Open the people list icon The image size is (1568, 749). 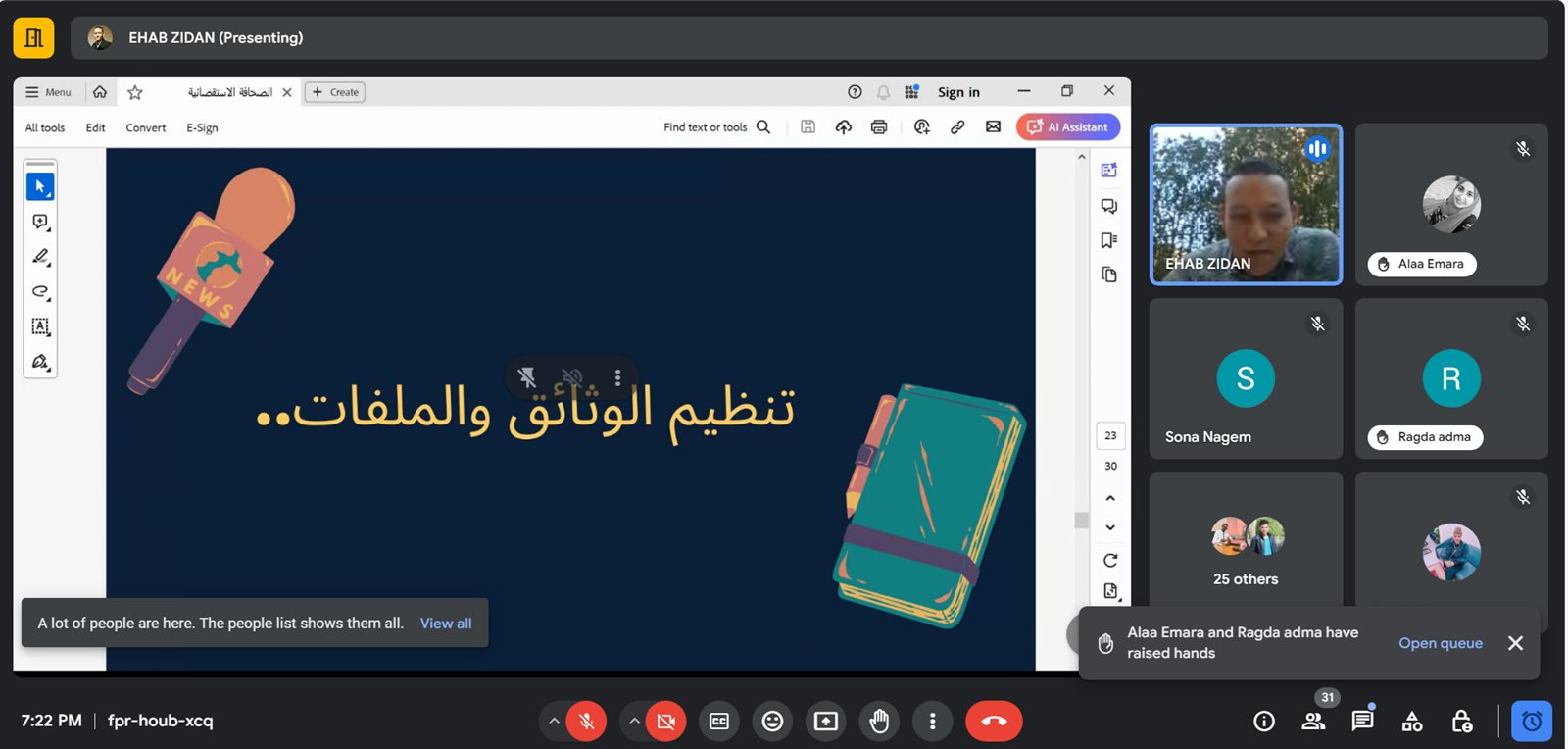tap(1313, 722)
